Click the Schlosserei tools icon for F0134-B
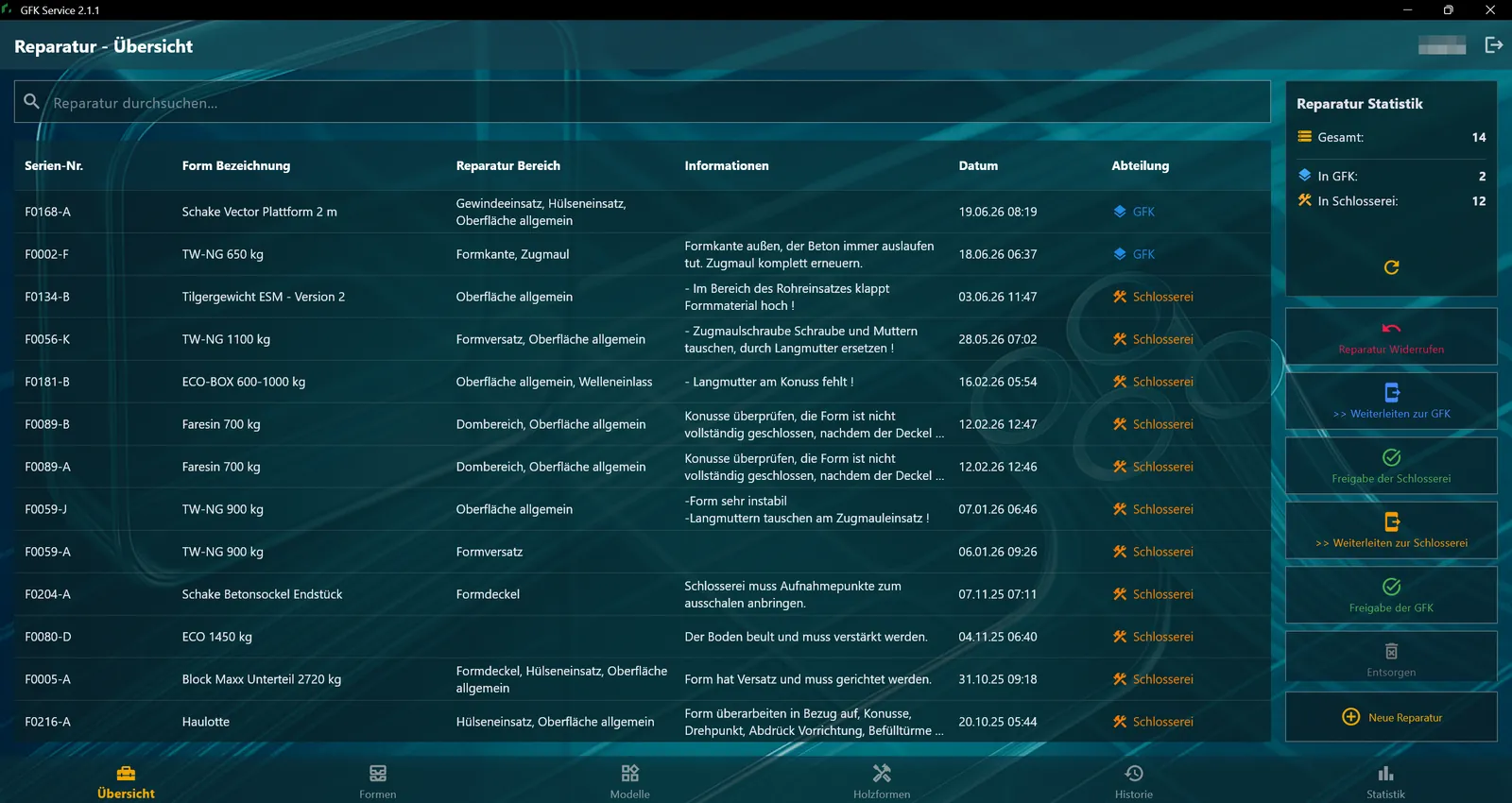The height and width of the screenshot is (803, 1512). (1120, 297)
